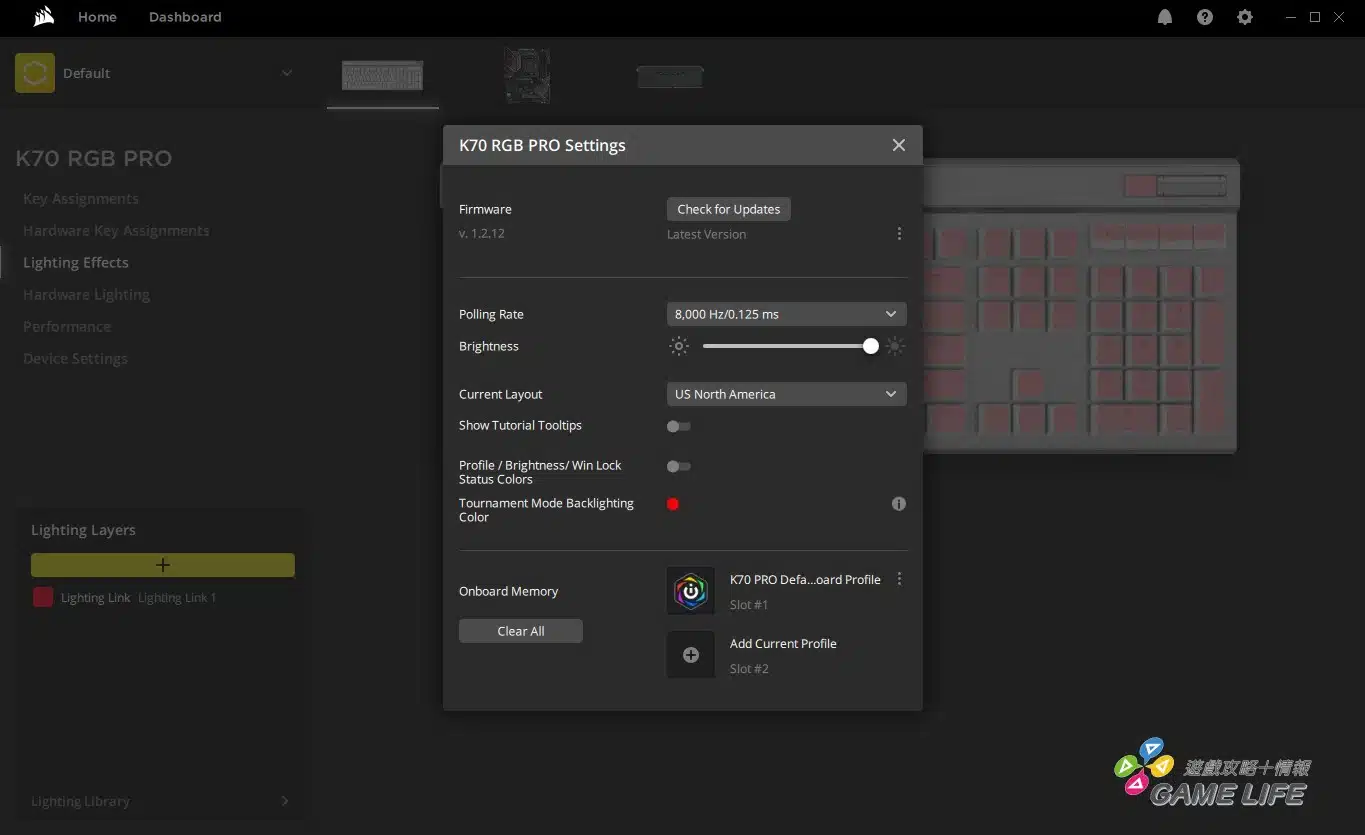1365x835 pixels.
Task: Go to the Home tab
Action: (x=97, y=17)
